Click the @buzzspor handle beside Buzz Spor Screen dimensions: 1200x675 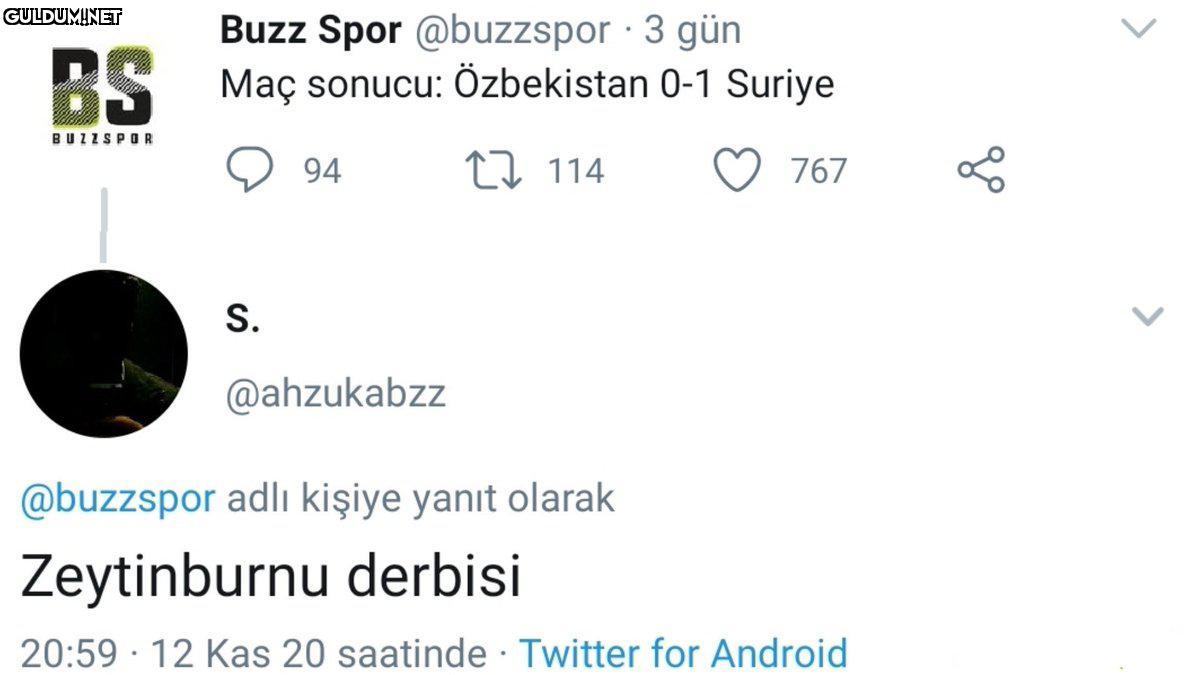coord(510,31)
